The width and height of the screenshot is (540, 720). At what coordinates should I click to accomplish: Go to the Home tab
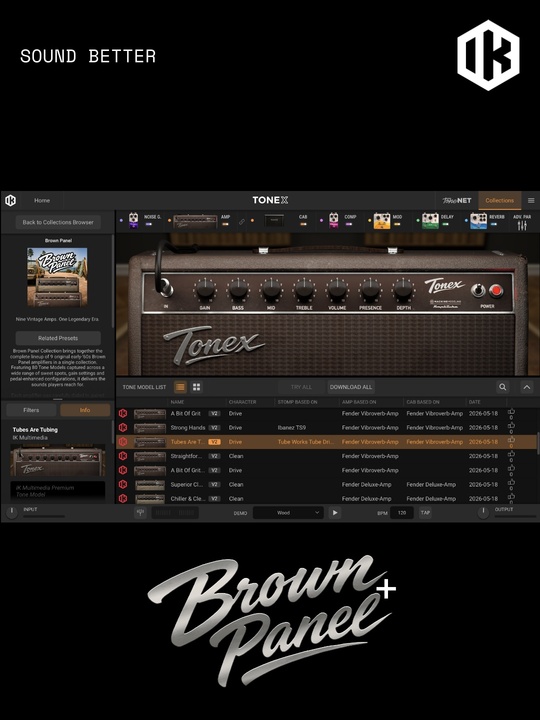(x=42, y=201)
